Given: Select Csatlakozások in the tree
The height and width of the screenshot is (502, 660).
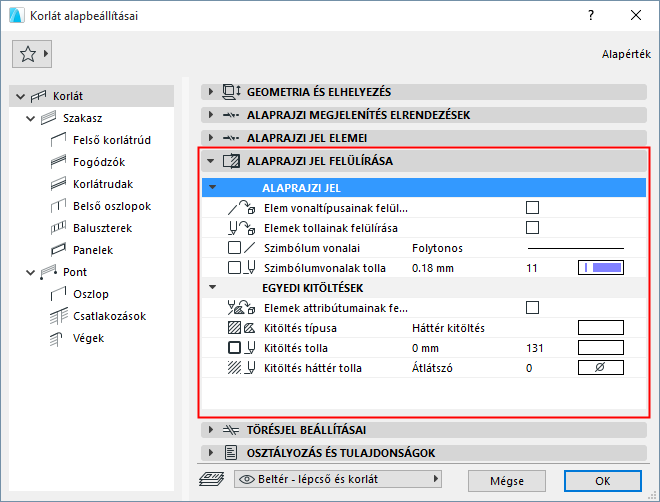Looking at the screenshot, I should coord(109,316).
